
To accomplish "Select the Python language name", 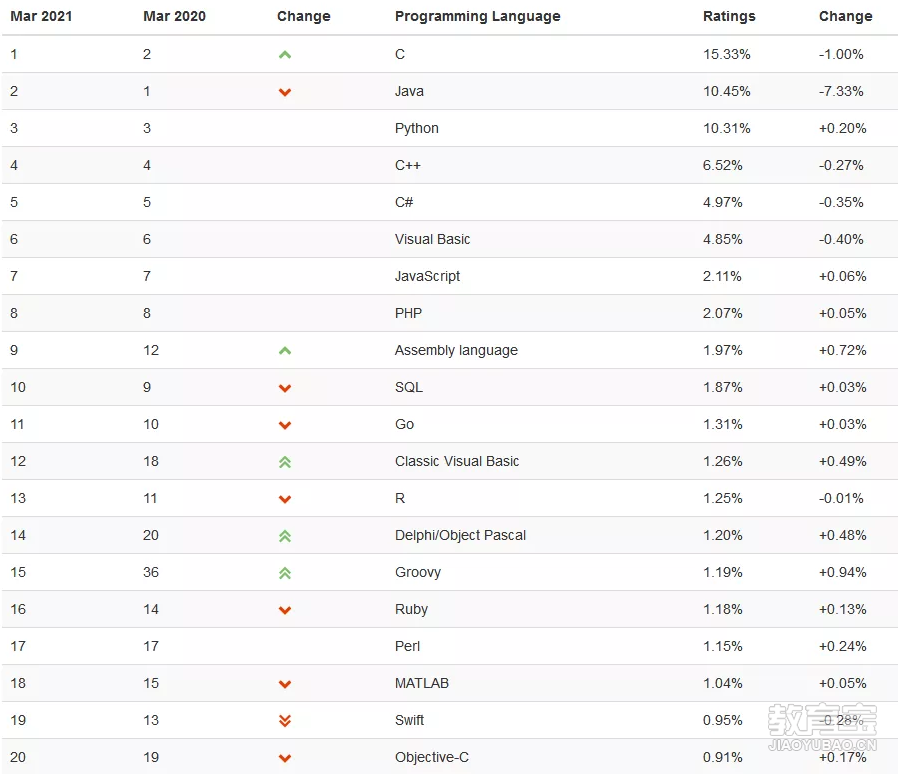I will point(416,128).
